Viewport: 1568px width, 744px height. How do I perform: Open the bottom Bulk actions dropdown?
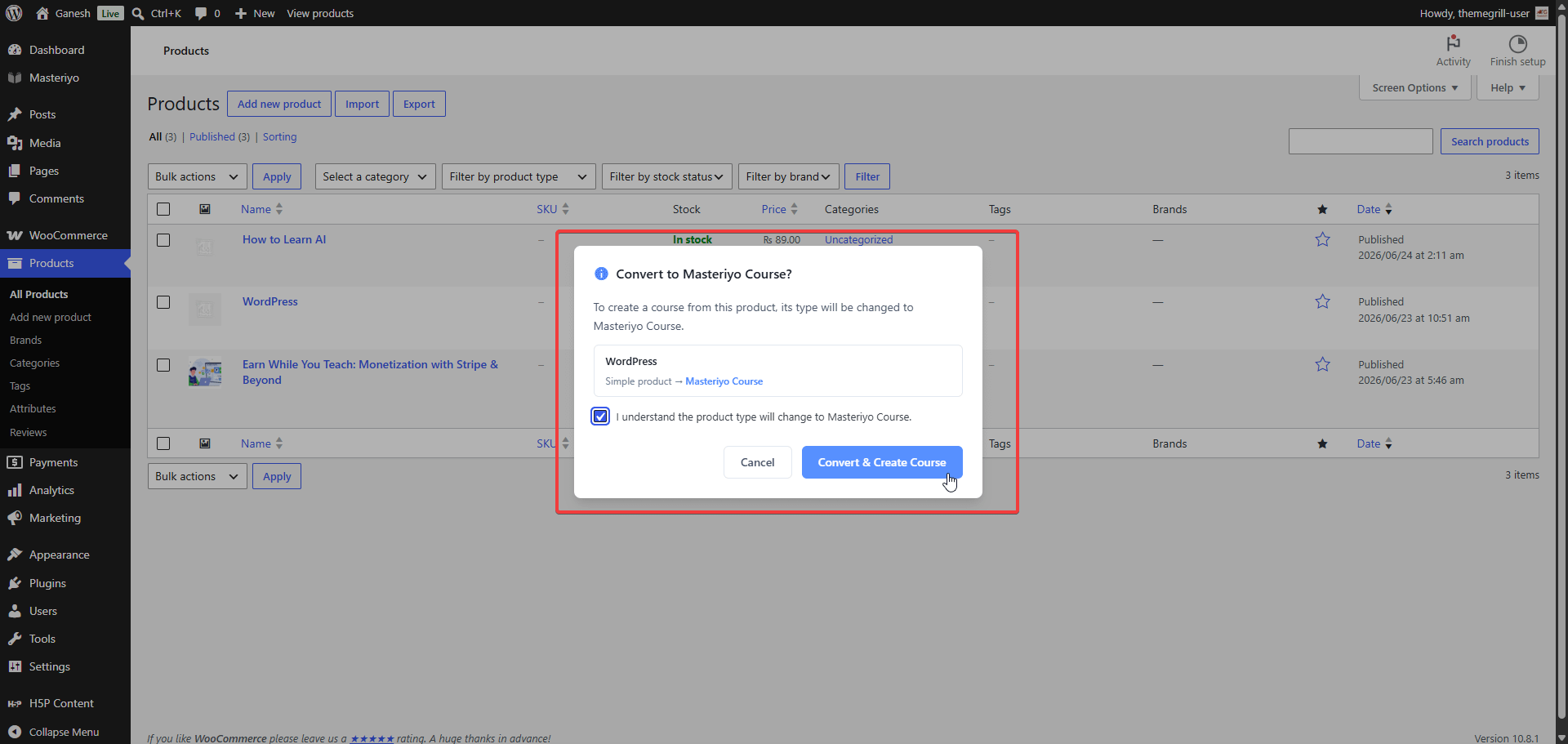198,476
